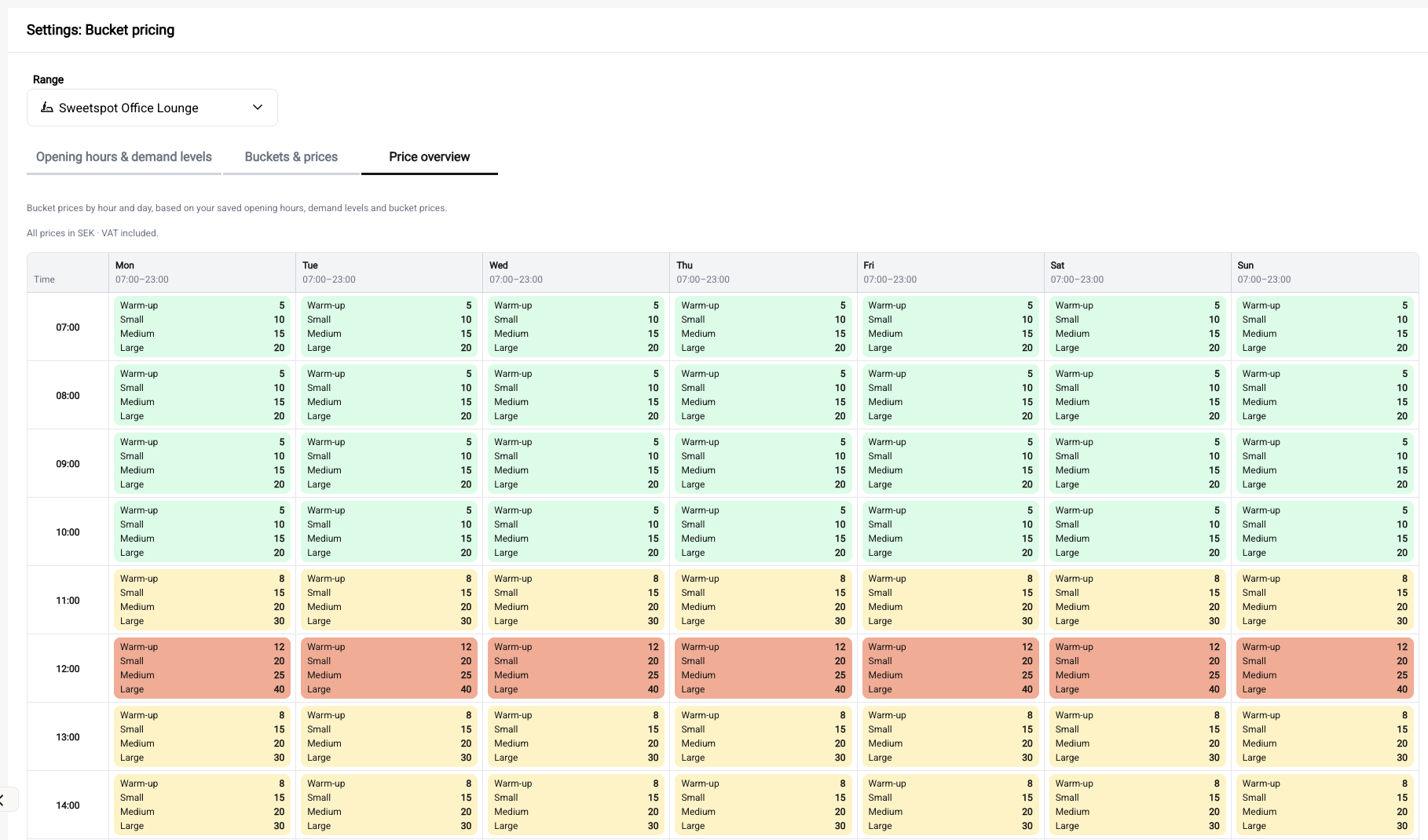The height and width of the screenshot is (840, 1428).
Task: Click the red Monday 12:00 price cell
Action: coord(202,668)
